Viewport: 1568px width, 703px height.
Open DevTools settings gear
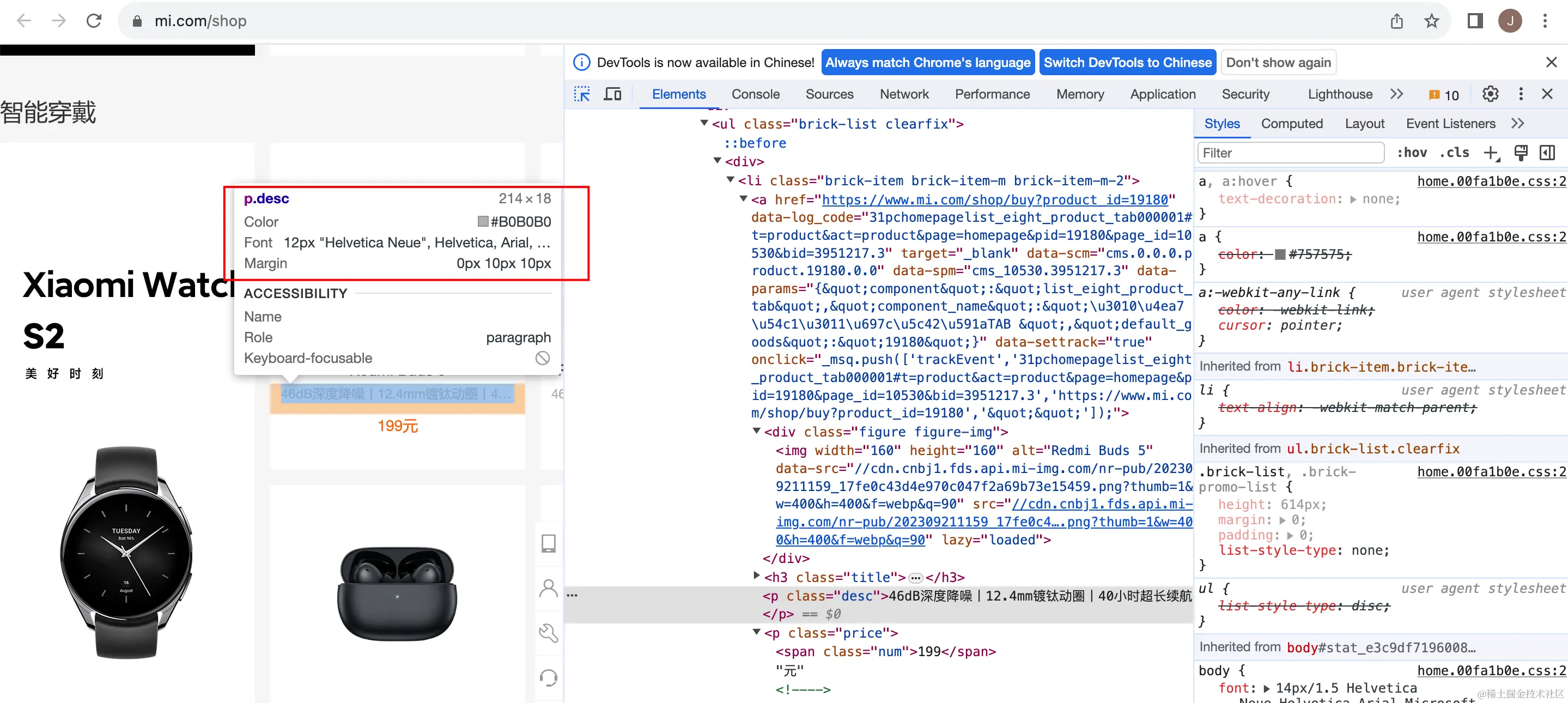click(1490, 94)
